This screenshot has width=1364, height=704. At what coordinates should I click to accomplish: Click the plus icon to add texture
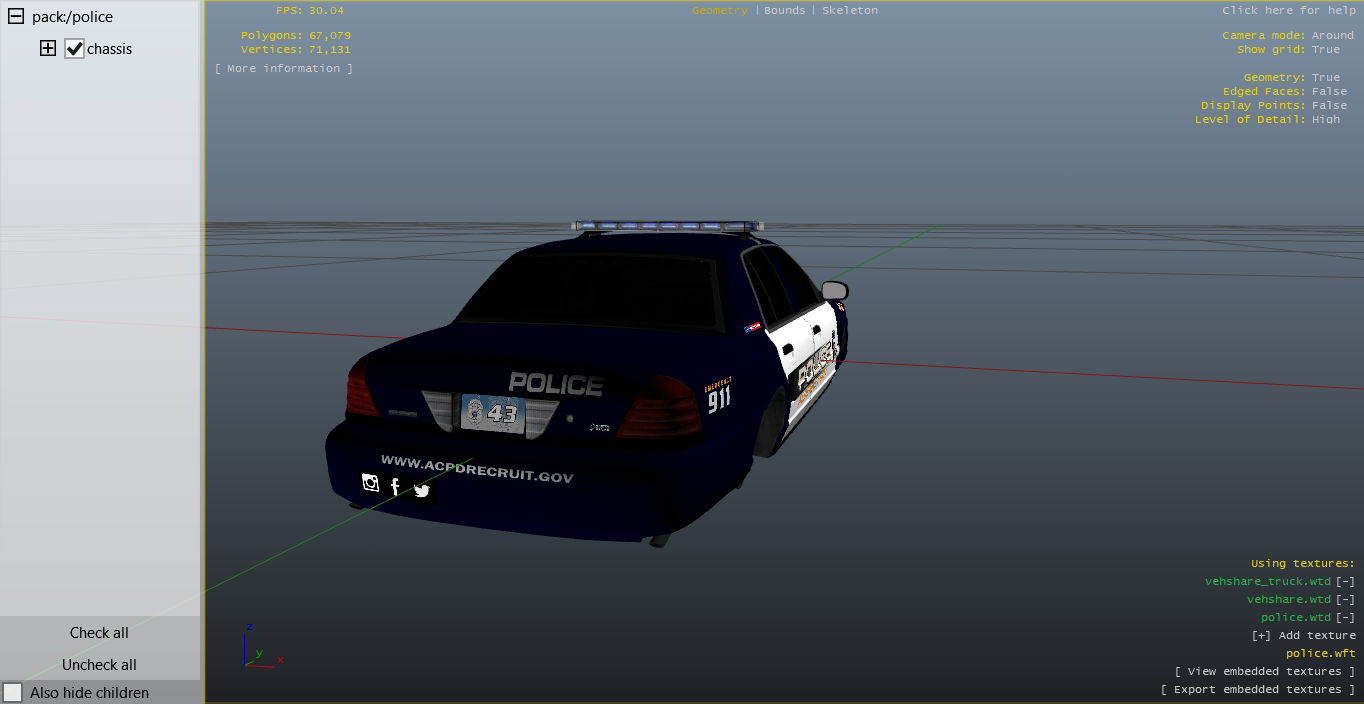(x=1261, y=635)
